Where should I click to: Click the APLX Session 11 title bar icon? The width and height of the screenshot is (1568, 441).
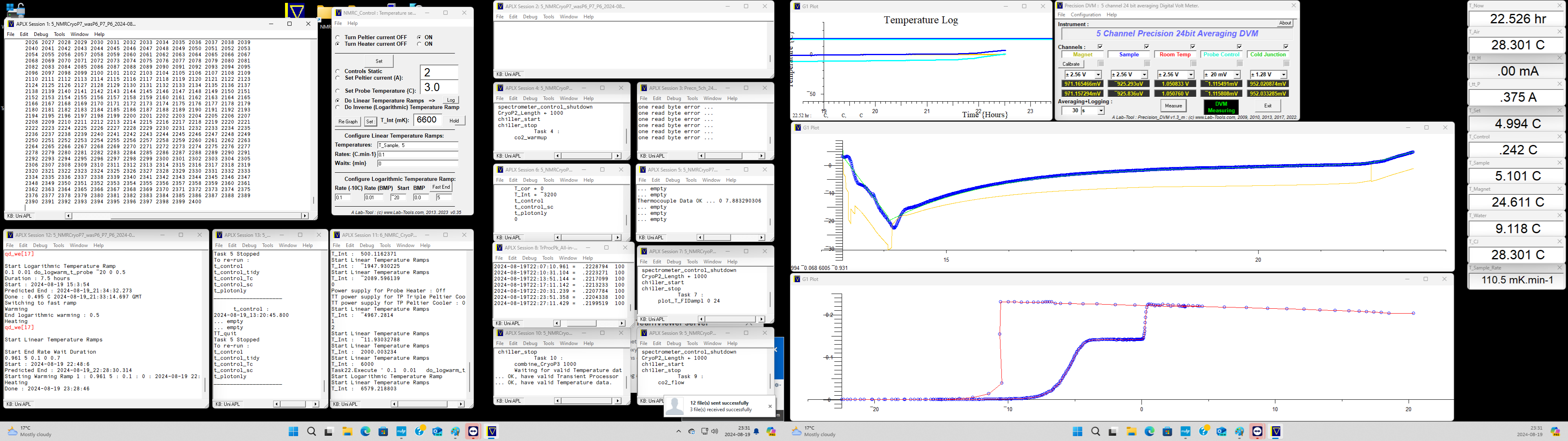click(336, 234)
